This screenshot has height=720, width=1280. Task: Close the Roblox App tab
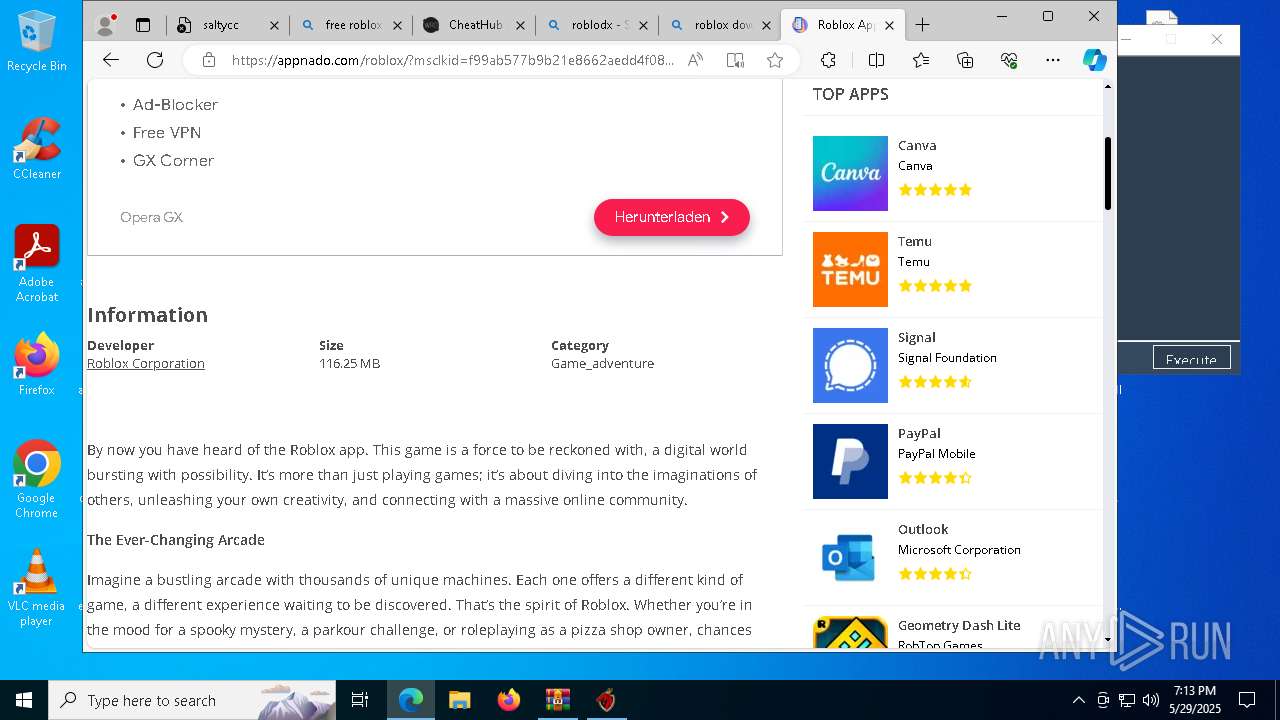click(890, 25)
